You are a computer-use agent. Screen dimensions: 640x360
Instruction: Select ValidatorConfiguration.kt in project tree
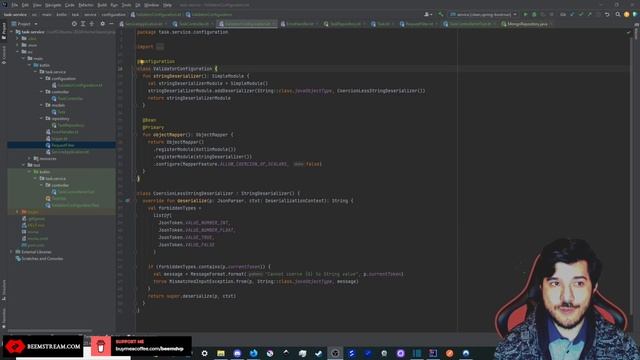80,85
